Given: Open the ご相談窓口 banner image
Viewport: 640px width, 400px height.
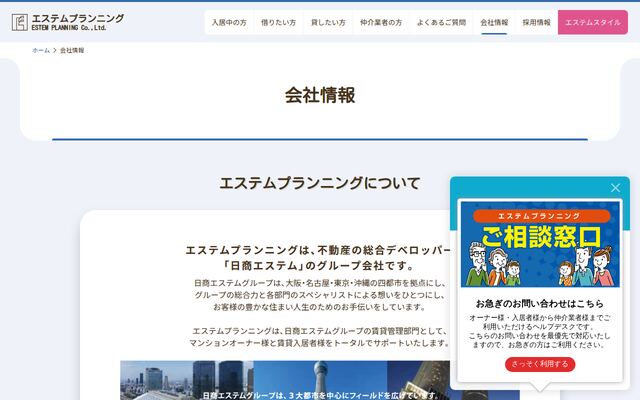Looking at the screenshot, I should (x=540, y=244).
